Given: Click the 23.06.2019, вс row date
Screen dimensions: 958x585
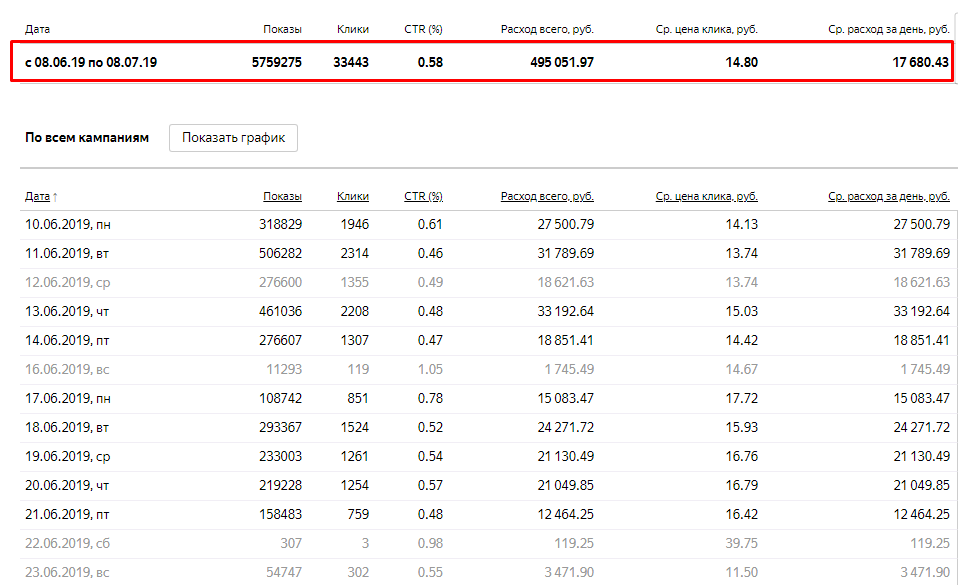Looking at the screenshot, I should click(x=67, y=573).
